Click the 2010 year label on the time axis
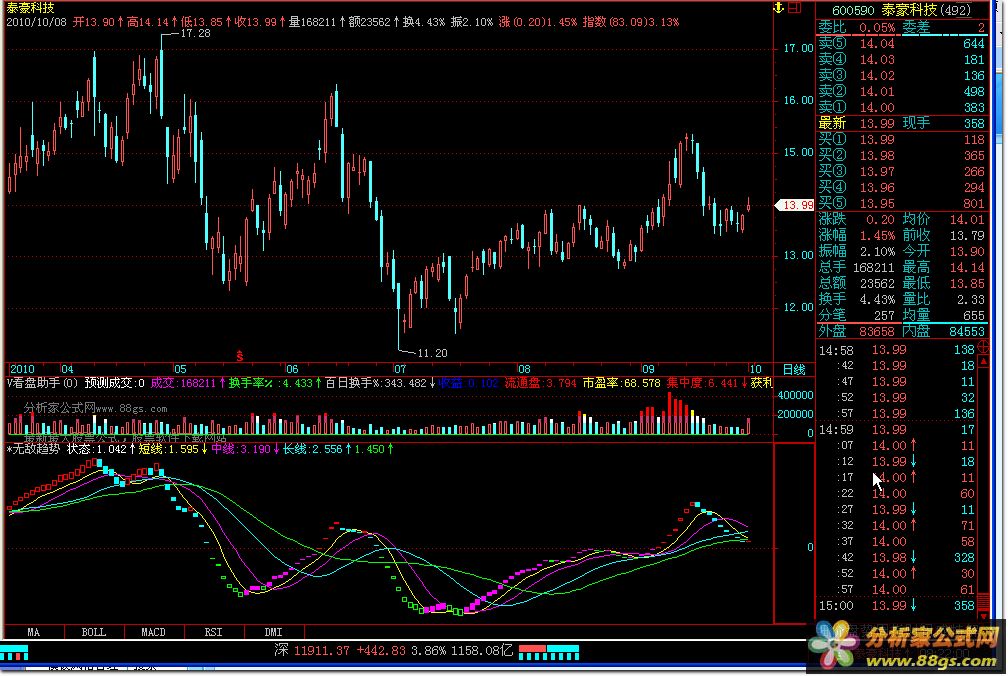Screen dimensions: 1008x676 pos(22,369)
